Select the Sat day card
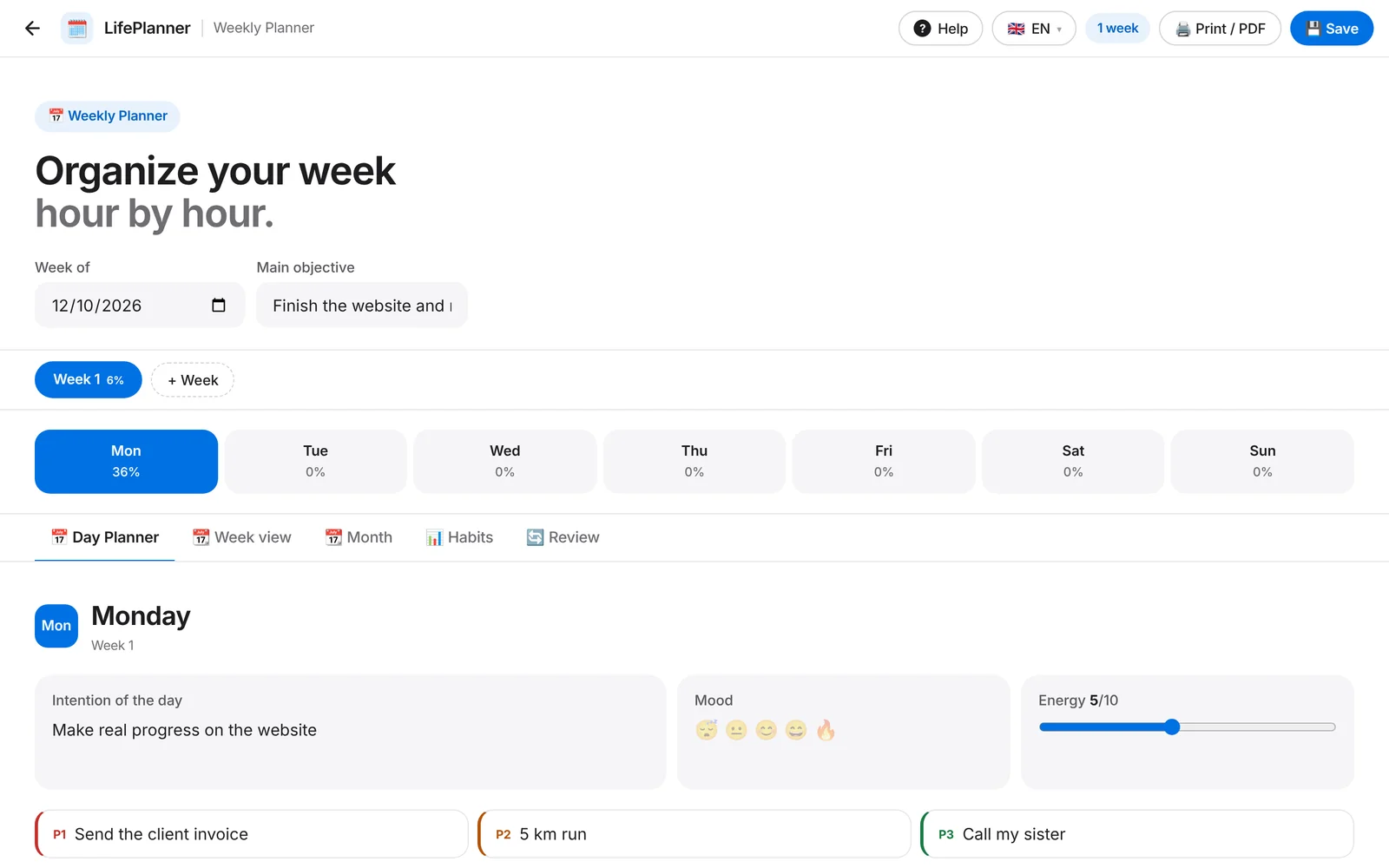The width and height of the screenshot is (1389, 868). coord(1073,462)
